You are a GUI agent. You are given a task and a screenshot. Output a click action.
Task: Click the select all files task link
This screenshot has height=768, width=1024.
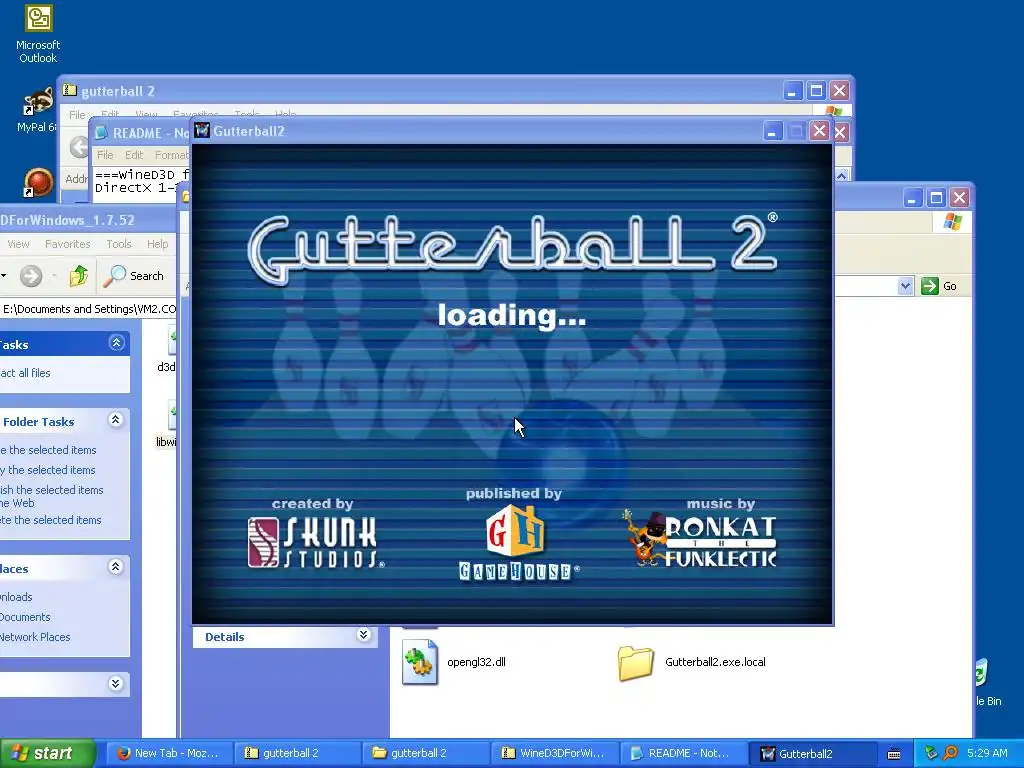pos(25,373)
